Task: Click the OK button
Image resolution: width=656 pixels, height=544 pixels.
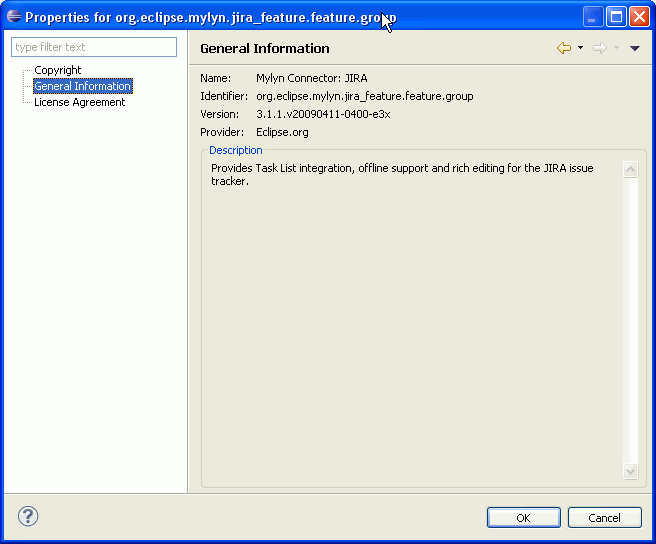Action: [x=523, y=518]
